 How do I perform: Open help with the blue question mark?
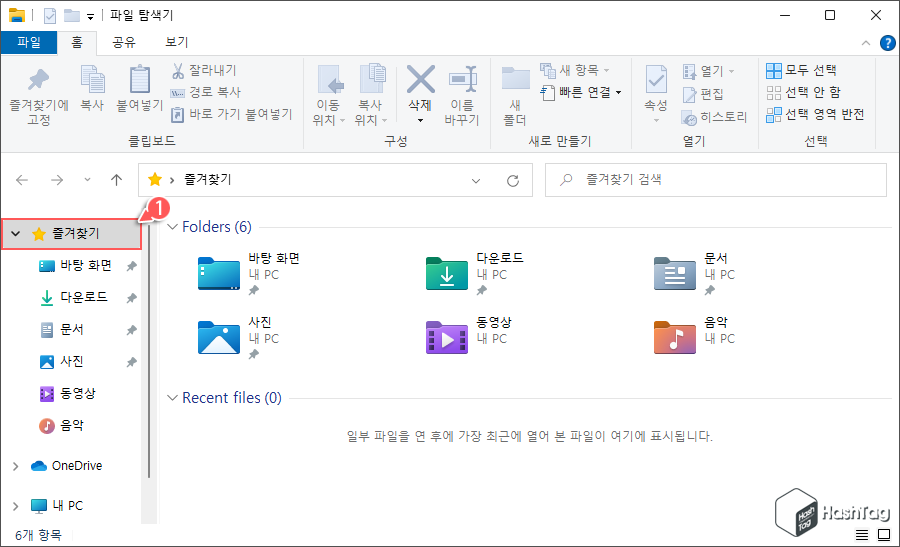pyautogui.click(x=887, y=43)
